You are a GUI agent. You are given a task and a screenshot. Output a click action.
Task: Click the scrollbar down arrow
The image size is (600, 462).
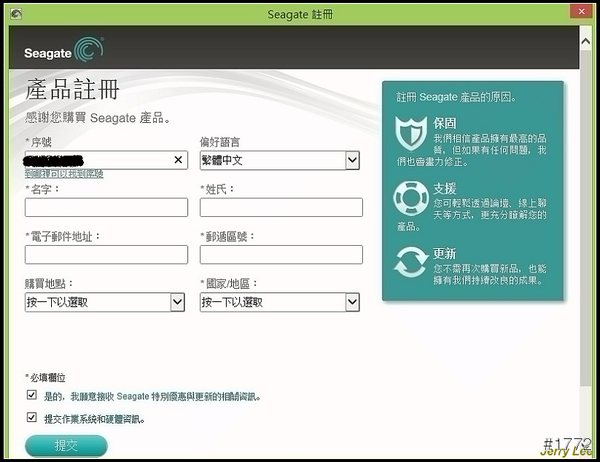tap(586, 452)
